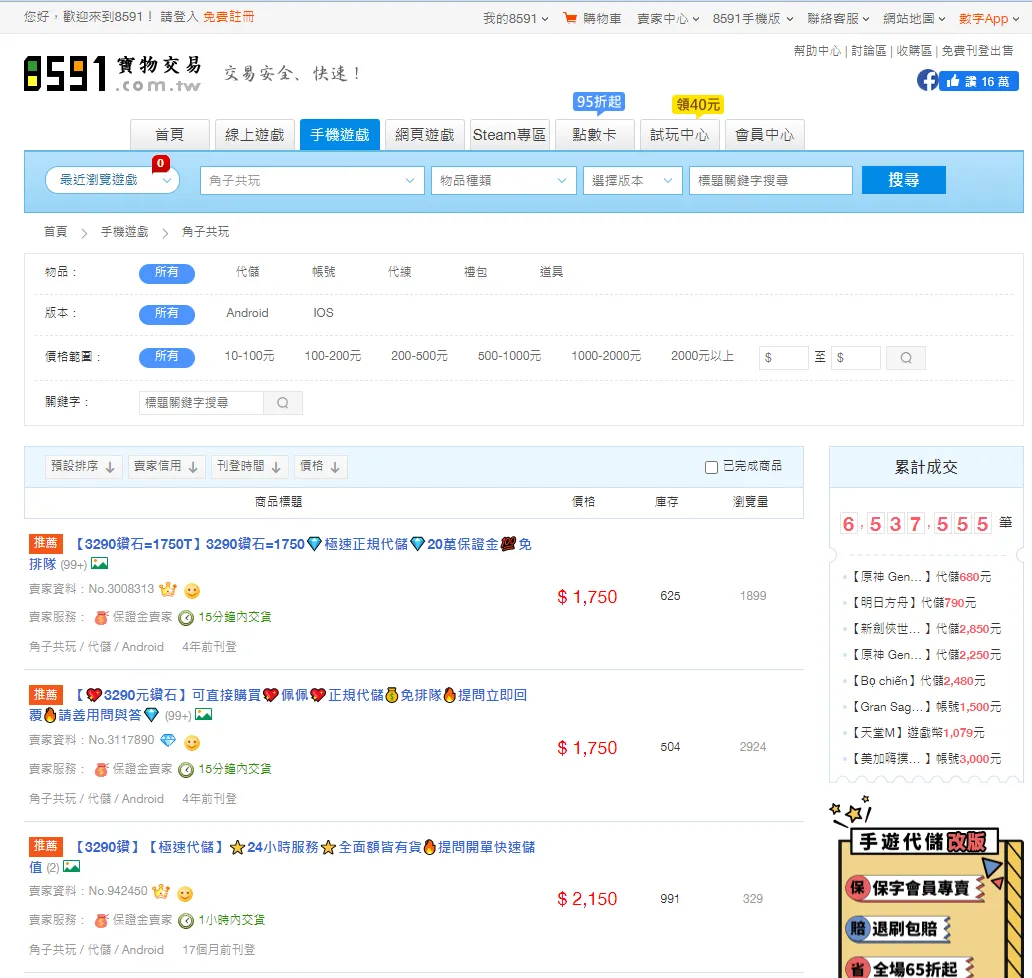Select 帳號 item type filter

pyautogui.click(x=323, y=272)
